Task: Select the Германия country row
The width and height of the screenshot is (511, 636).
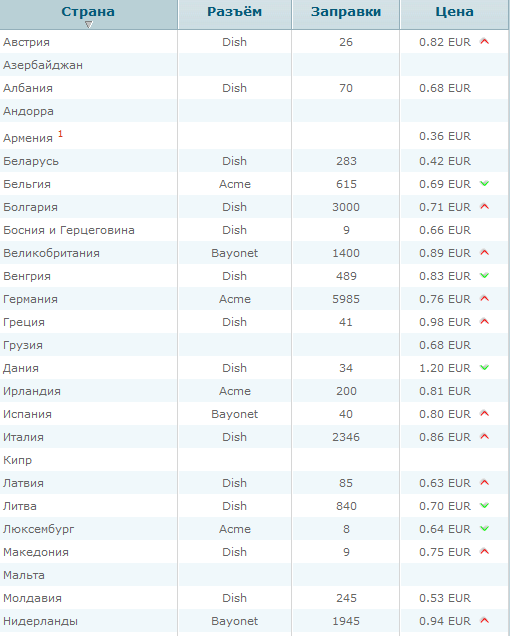Action: point(254,299)
